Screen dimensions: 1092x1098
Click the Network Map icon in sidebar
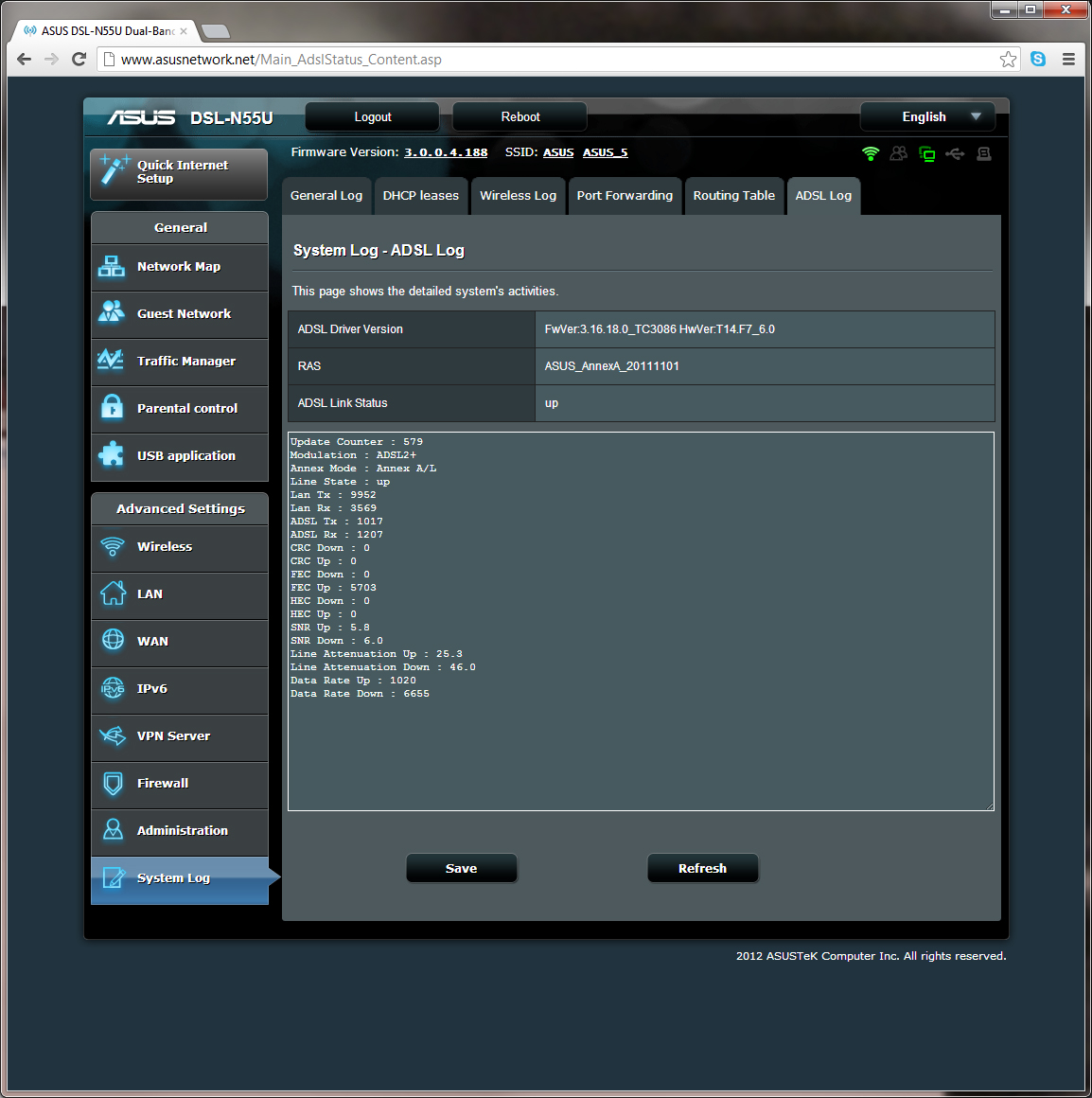tap(112, 266)
